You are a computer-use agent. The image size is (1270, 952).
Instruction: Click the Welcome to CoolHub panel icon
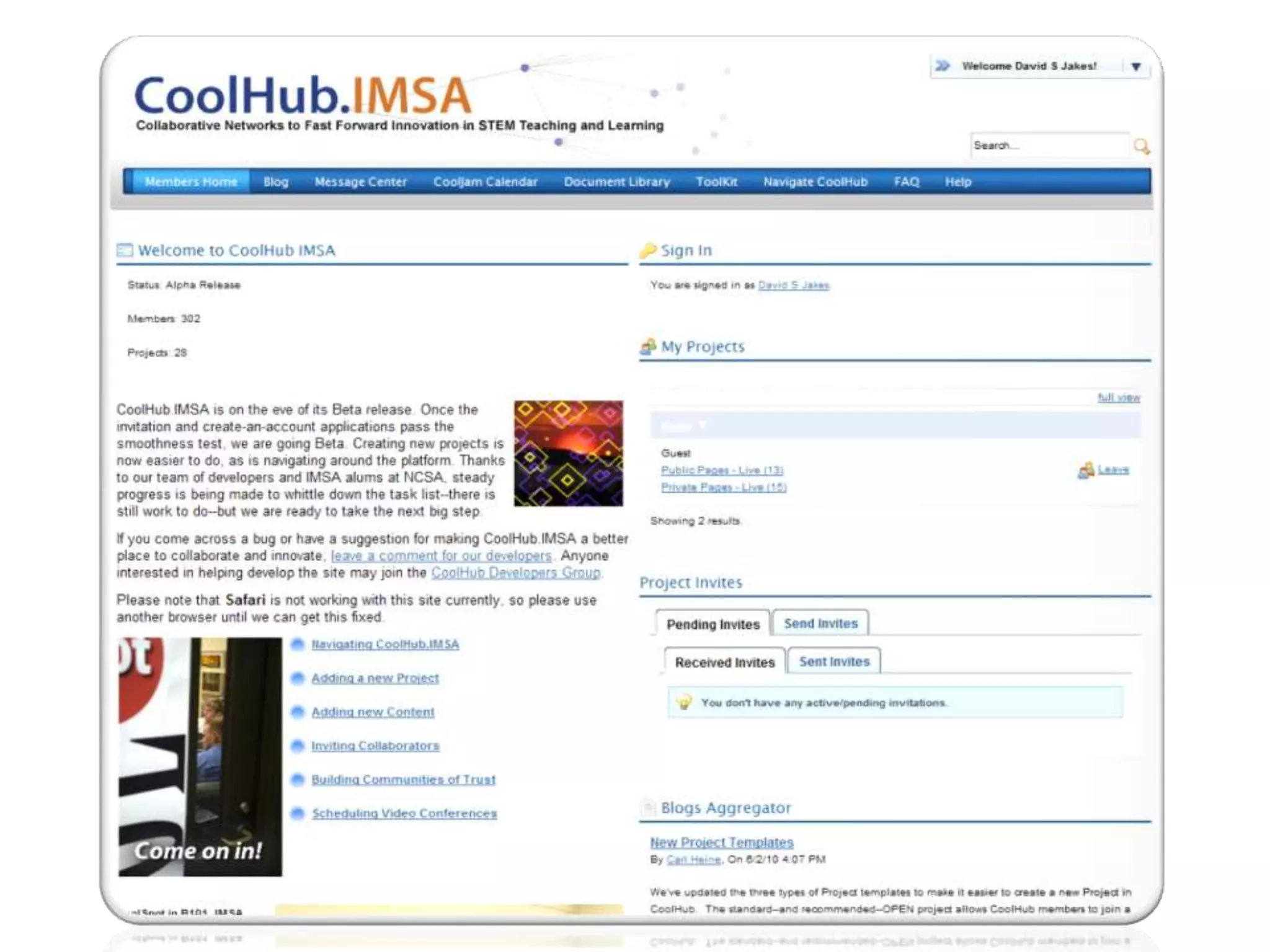[125, 250]
